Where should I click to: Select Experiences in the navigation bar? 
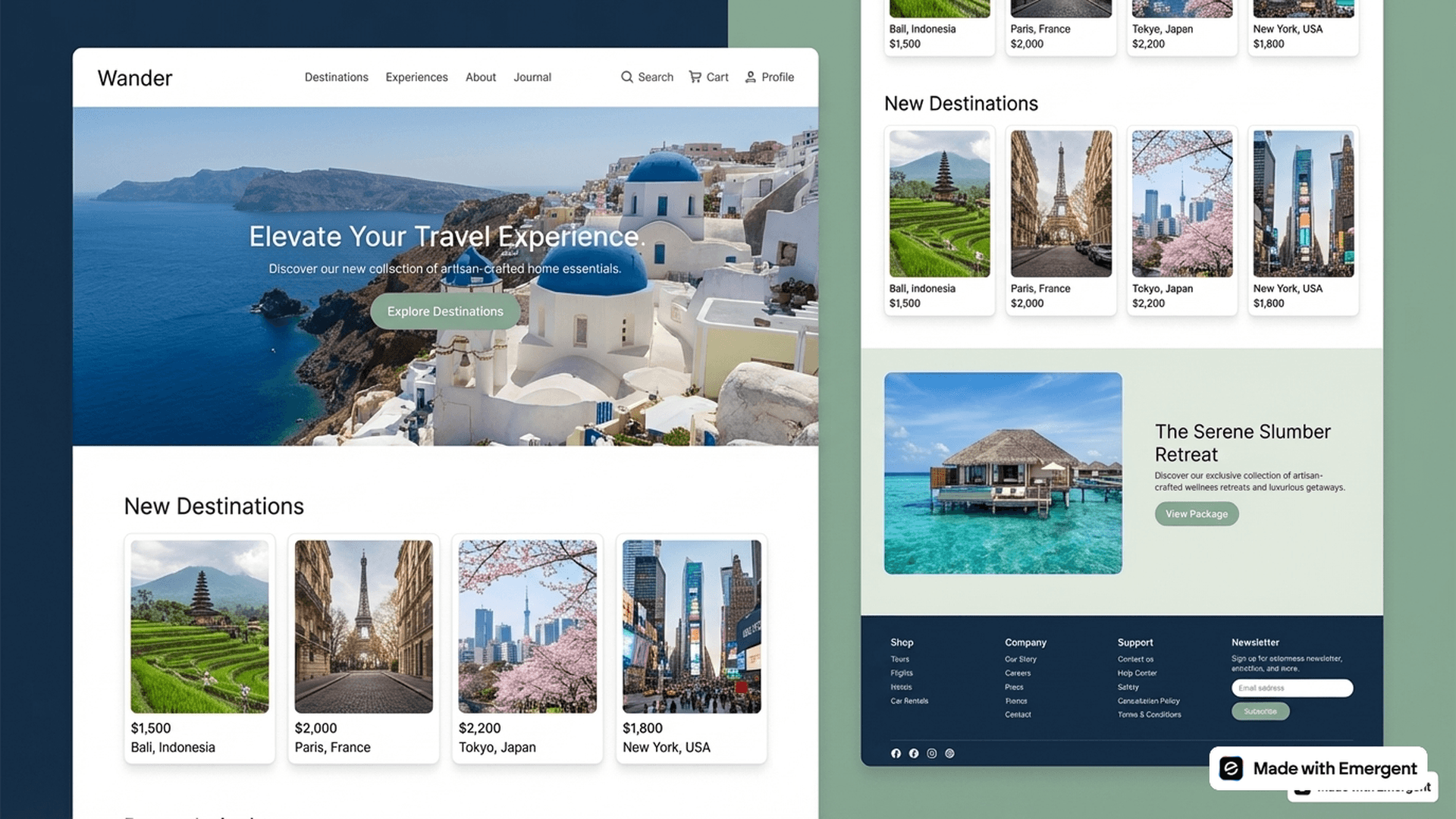click(x=416, y=77)
